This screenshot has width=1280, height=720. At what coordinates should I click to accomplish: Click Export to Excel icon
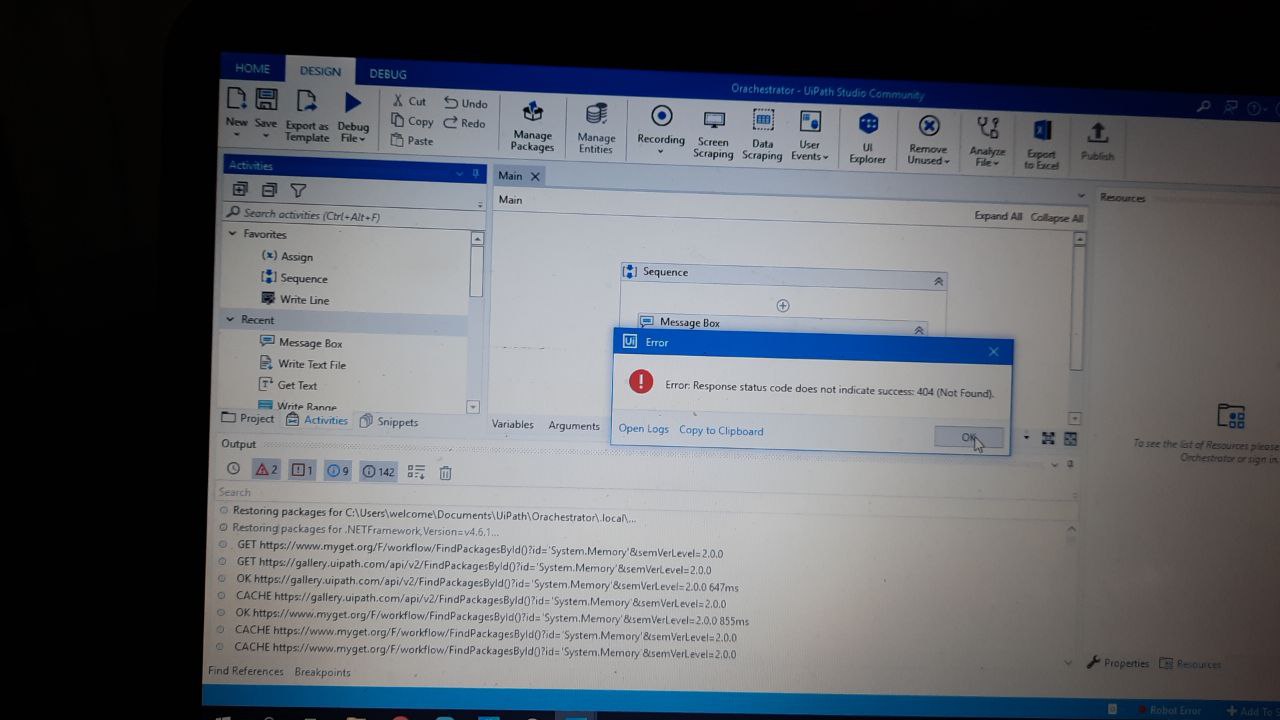point(1042,130)
